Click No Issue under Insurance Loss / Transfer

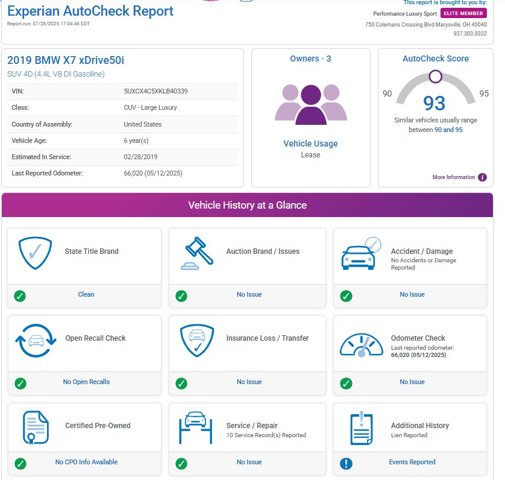click(249, 382)
